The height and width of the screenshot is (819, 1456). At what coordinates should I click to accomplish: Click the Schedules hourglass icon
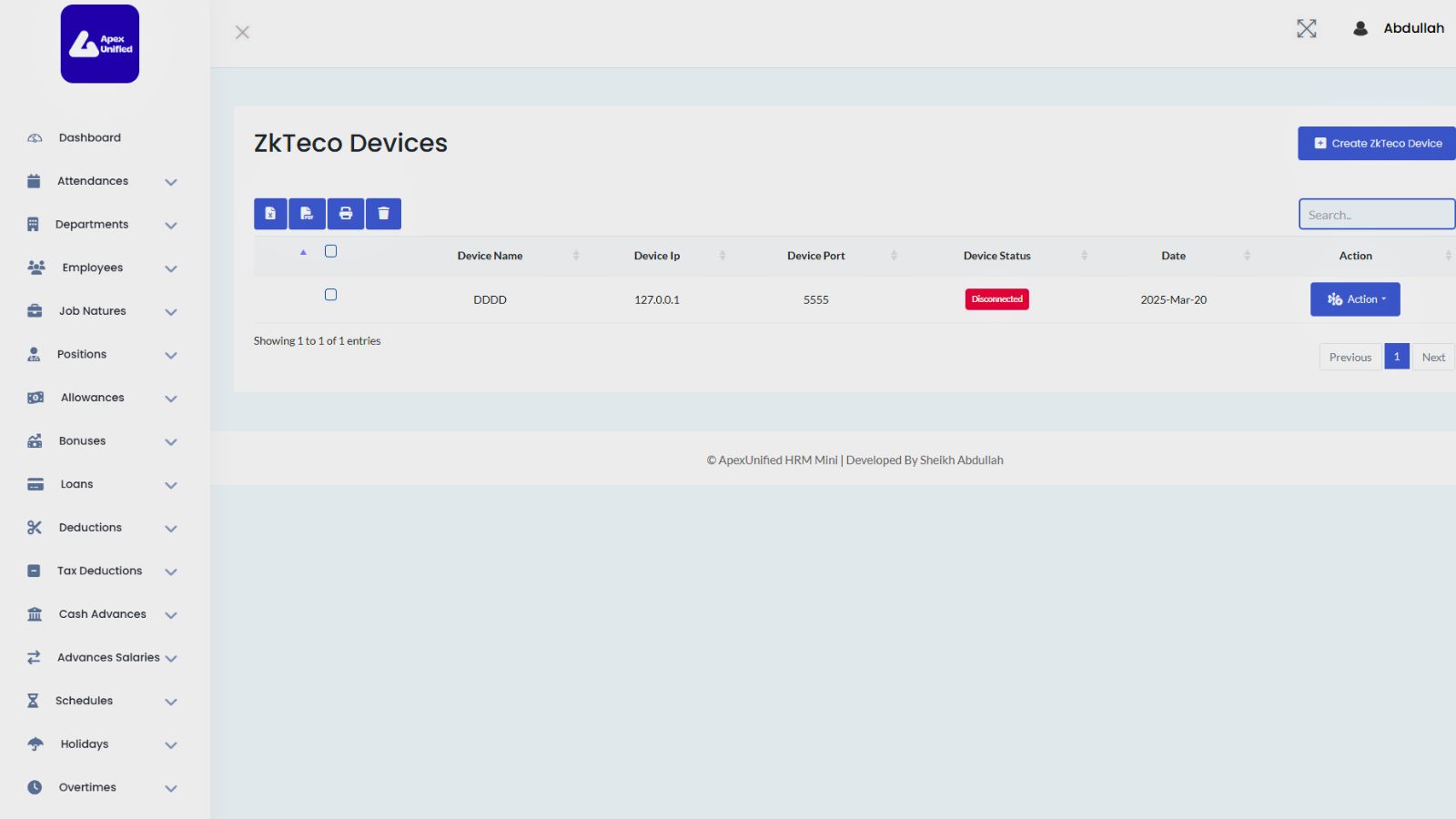click(x=33, y=701)
